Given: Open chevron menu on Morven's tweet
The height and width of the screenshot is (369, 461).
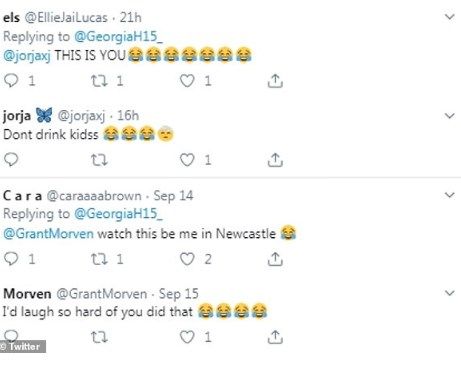Looking at the screenshot, I should click(450, 293).
